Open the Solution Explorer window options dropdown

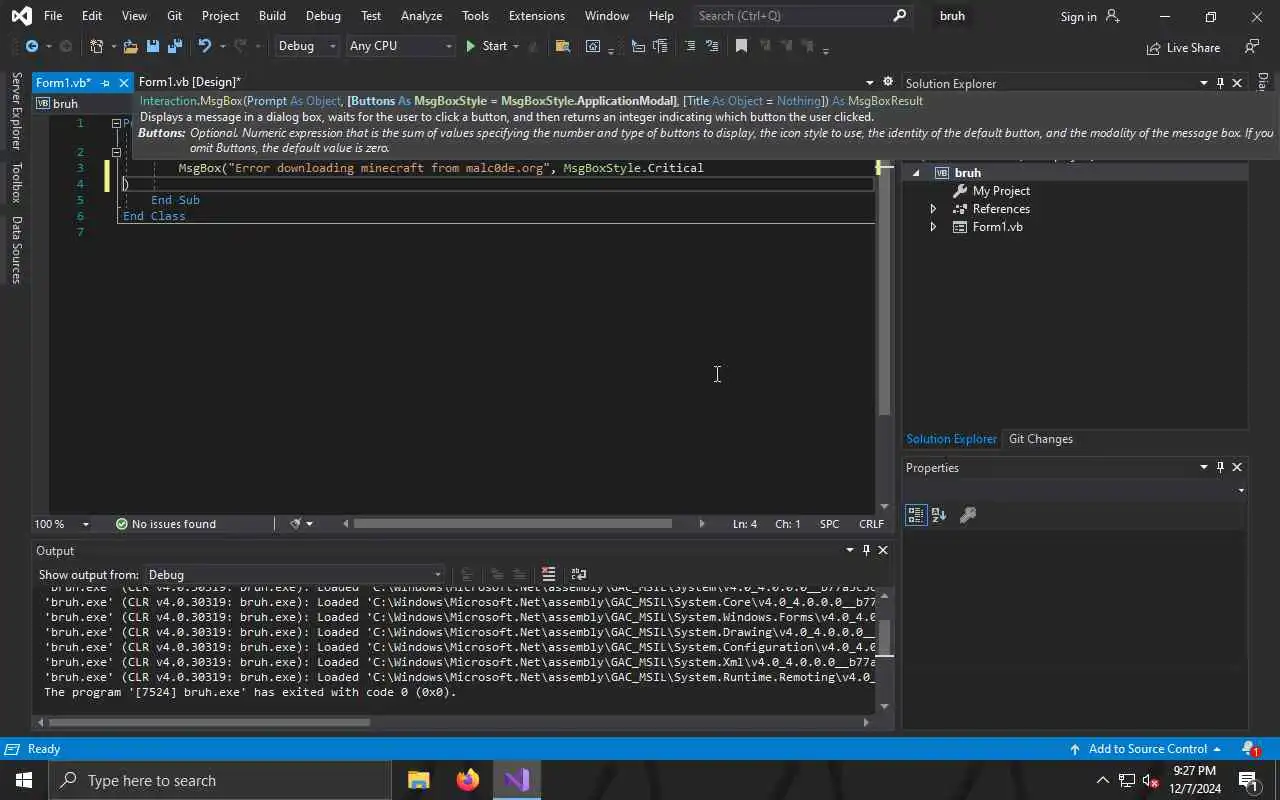[x=1203, y=83]
